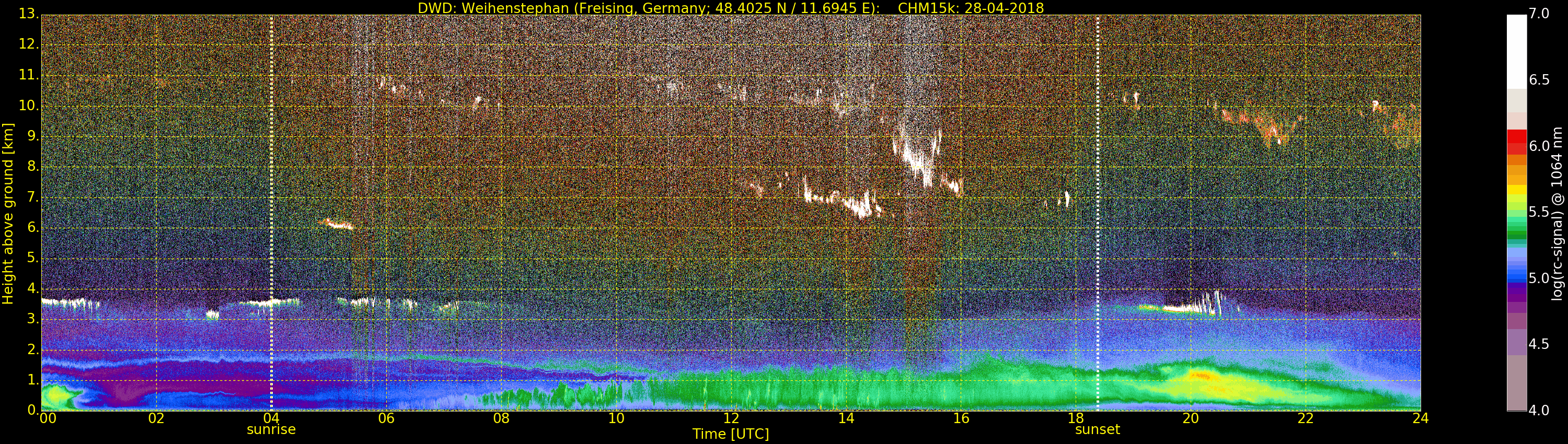Click the 7. height-axis tick label
1568x444 pixels.
[32, 196]
